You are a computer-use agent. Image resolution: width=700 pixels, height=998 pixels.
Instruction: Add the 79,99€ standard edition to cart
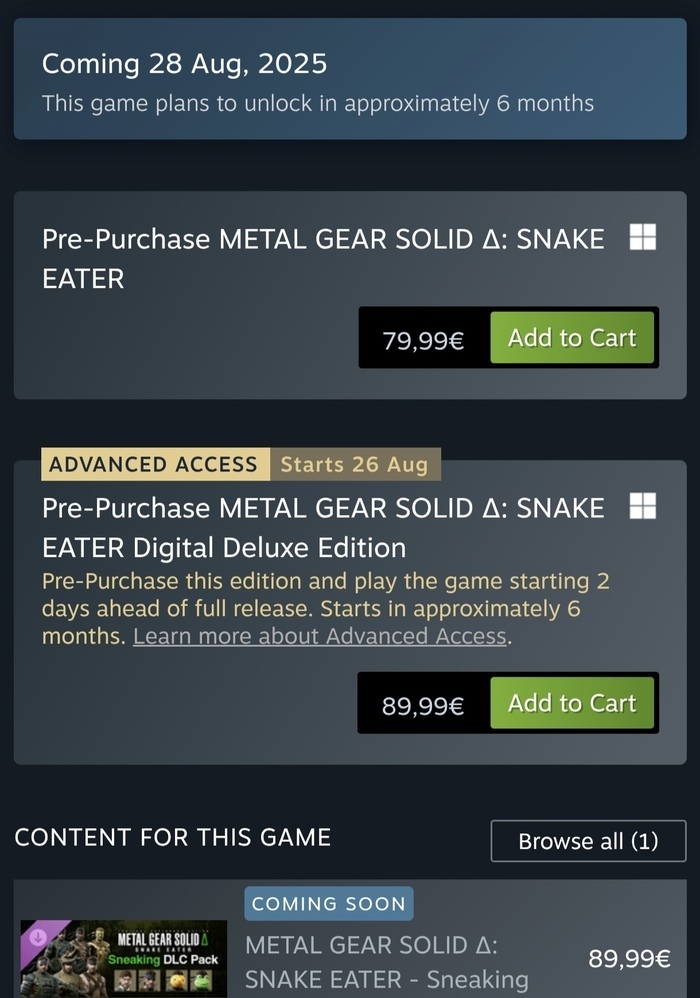tap(572, 338)
